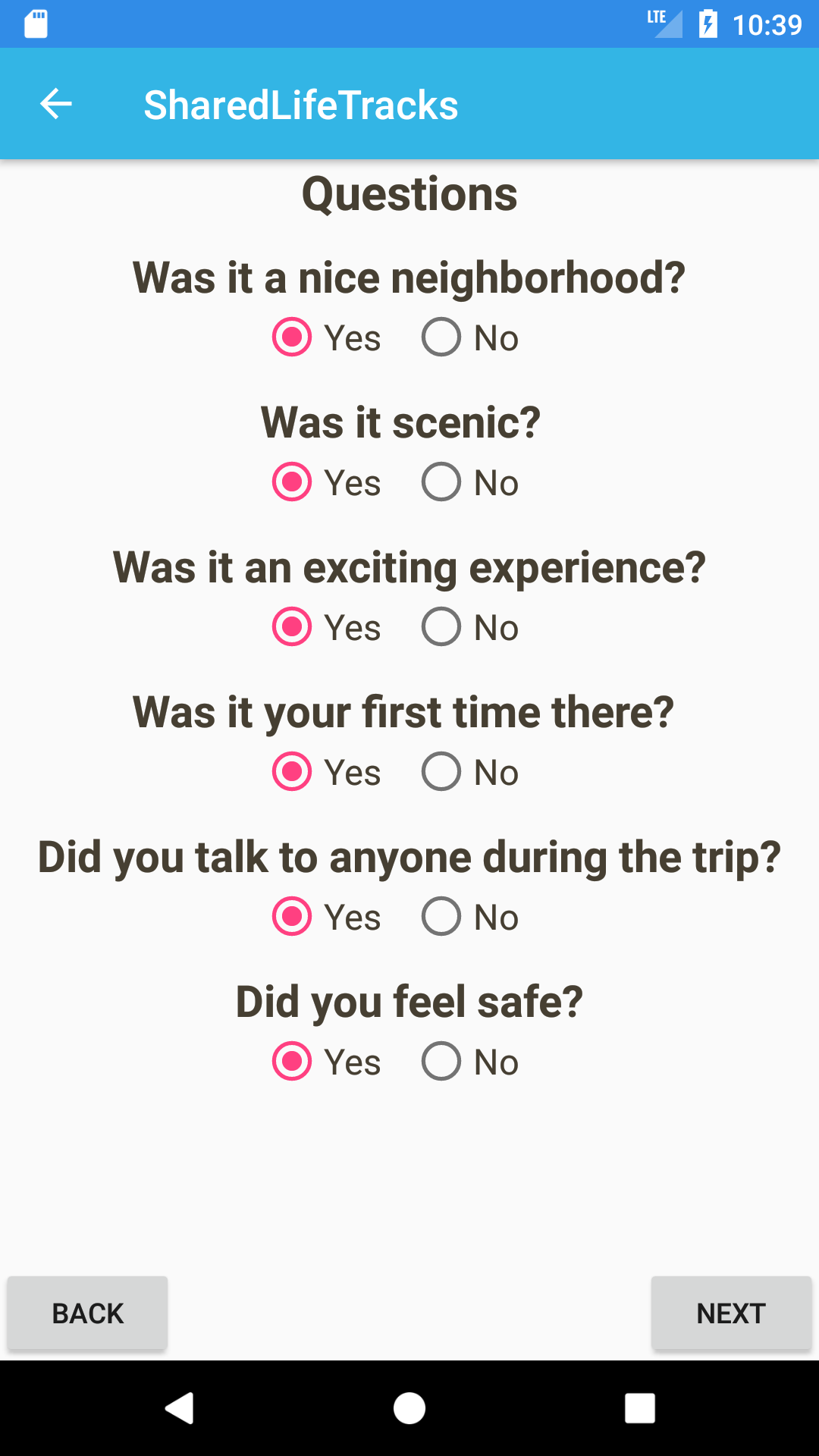Tap the clock showing 10:39
This screenshot has width=819, height=1456.
[767, 25]
